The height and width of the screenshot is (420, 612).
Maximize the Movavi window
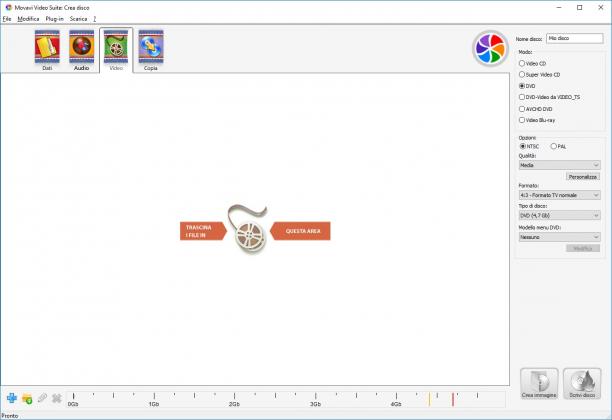pos(580,7)
